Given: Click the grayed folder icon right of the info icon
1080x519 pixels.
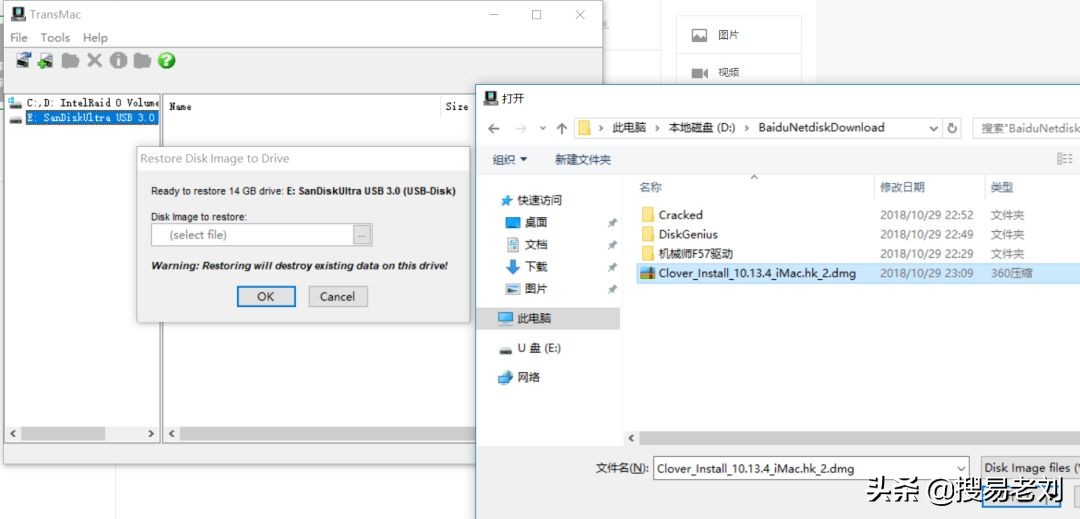Looking at the screenshot, I should pos(143,61).
